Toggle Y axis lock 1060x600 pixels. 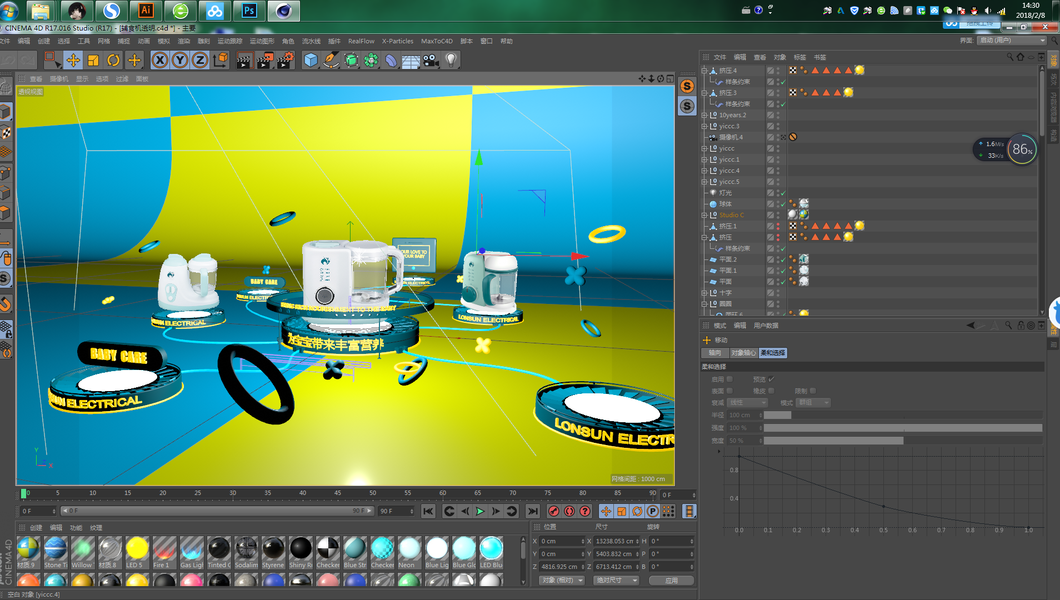coord(180,60)
